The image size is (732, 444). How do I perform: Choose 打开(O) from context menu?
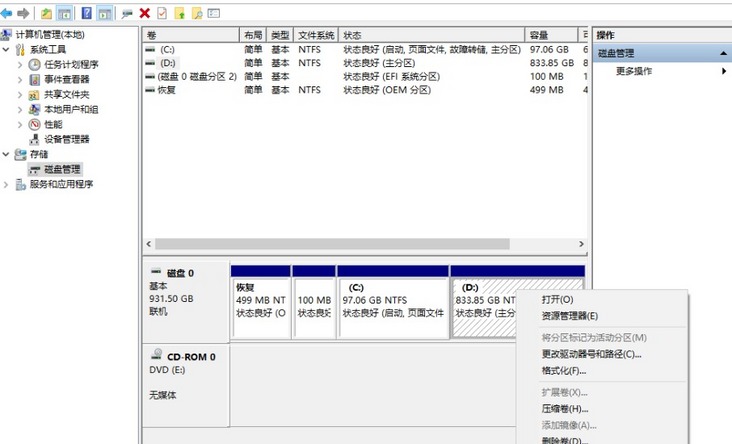click(602, 300)
